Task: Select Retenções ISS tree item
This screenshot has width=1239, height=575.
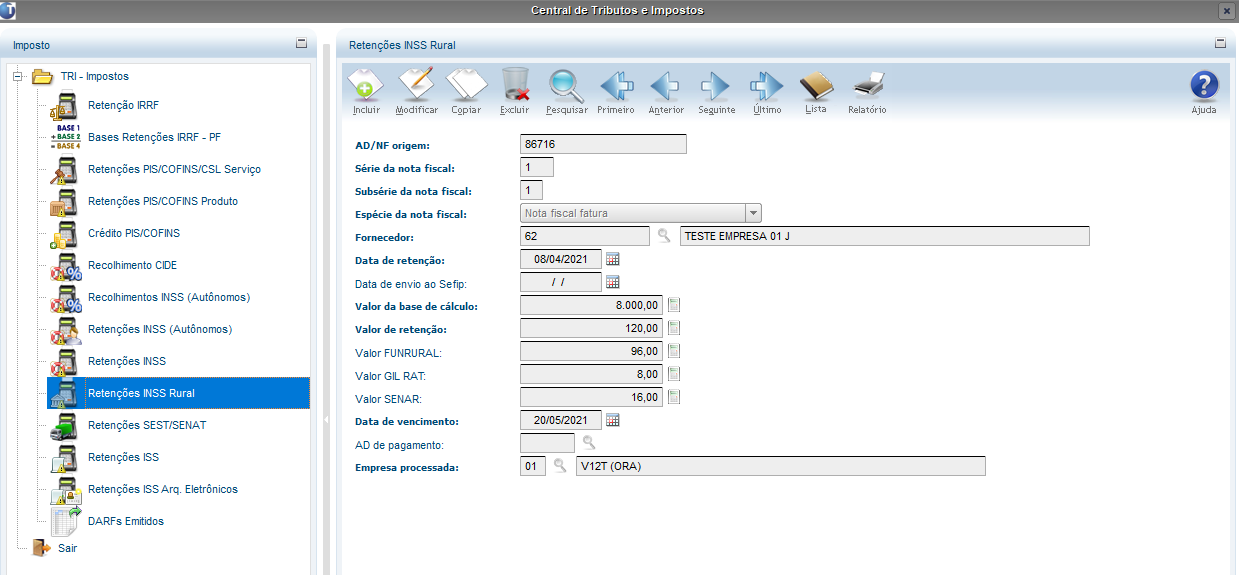Action: point(123,457)
